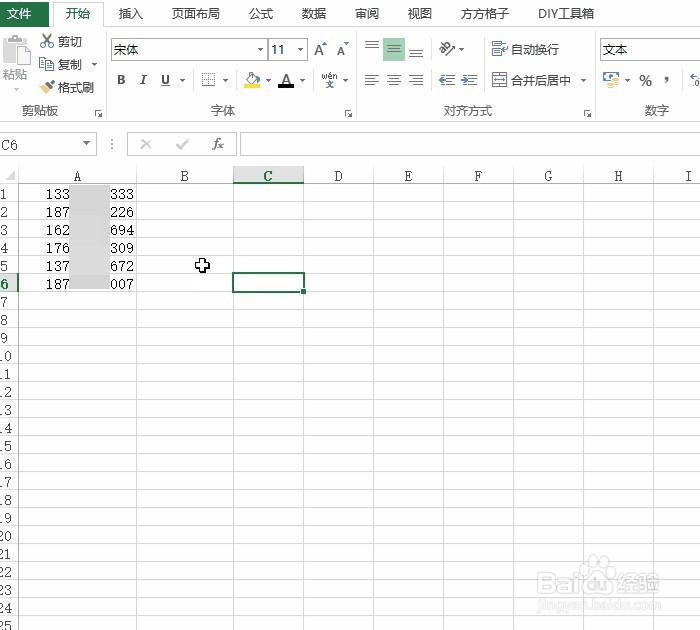Apply comma style format
700x630 pixels.
[x=667, y=80]
